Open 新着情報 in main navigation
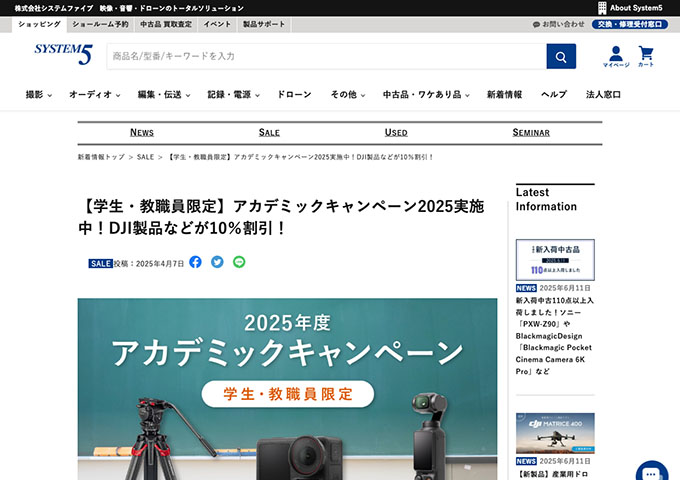This screenshot has width=680, height=480. 504,95
